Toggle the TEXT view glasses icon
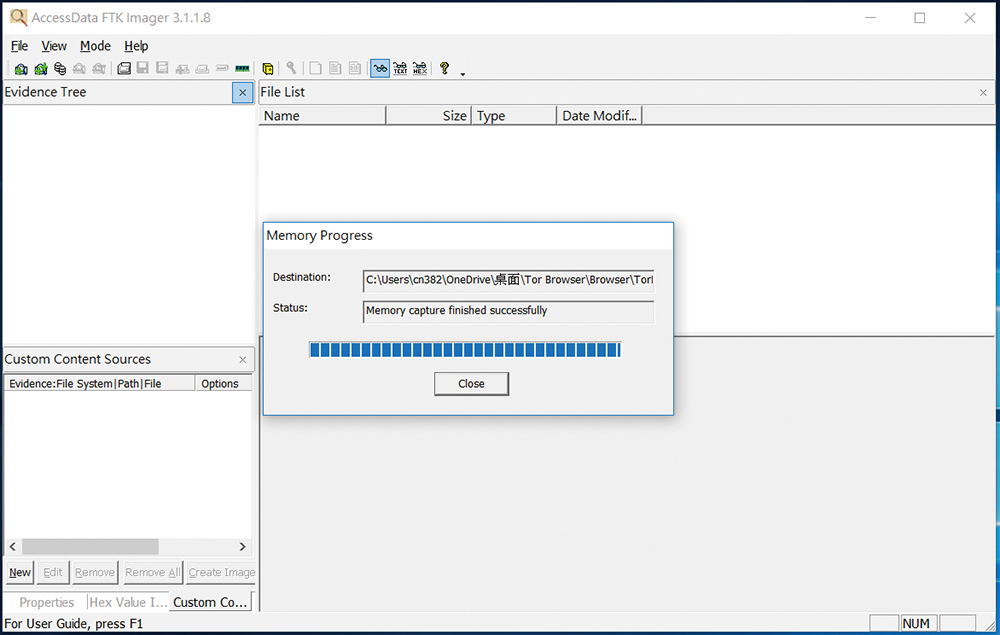Viewport: 1000px width, 635px height. point(400,68)
